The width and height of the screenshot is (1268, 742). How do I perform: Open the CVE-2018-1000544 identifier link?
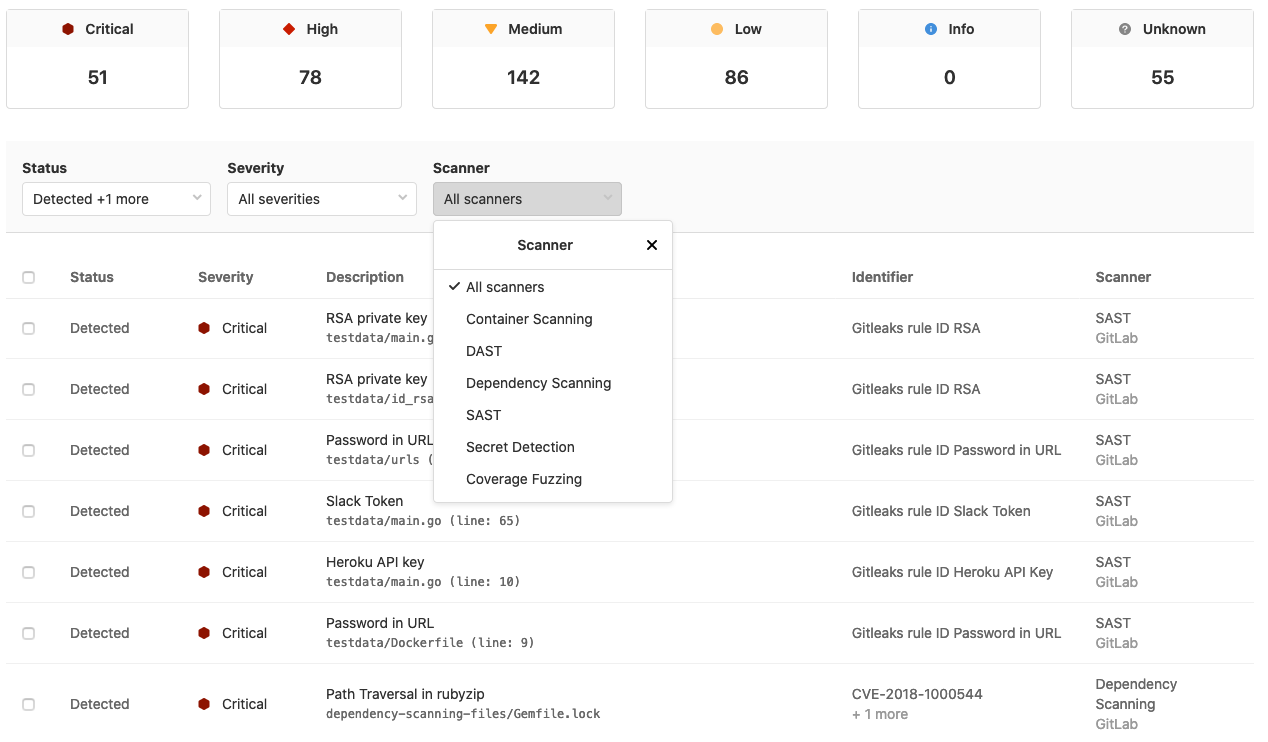tap(915, 693)
